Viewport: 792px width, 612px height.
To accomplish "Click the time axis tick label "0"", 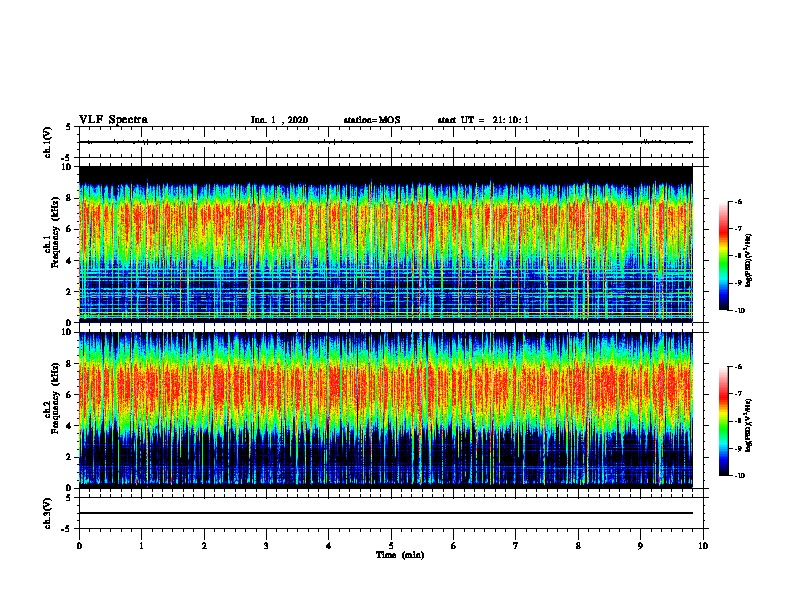I will [x=79, y=546].
